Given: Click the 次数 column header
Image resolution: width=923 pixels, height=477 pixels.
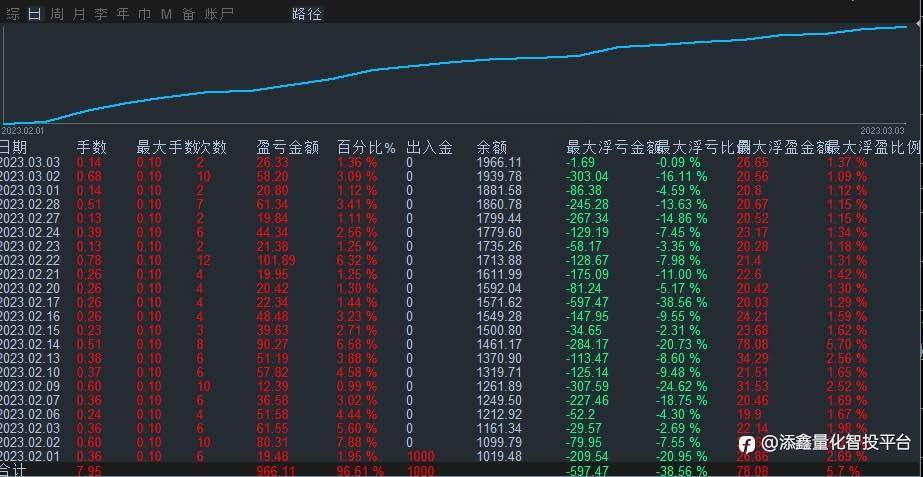Looking at the screenshot, I should 213,147.
